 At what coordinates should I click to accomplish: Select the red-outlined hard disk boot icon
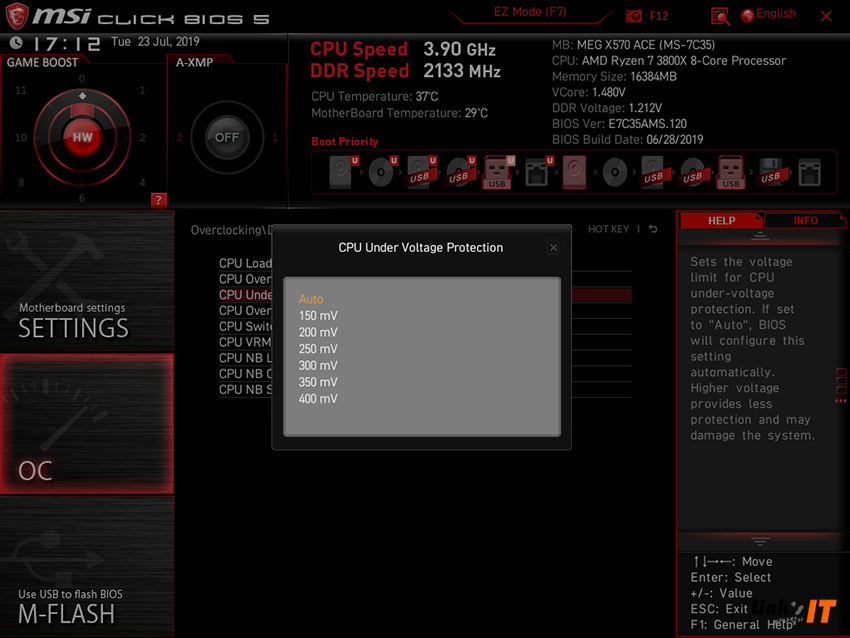pyautogui.click(x=575, y=172)
